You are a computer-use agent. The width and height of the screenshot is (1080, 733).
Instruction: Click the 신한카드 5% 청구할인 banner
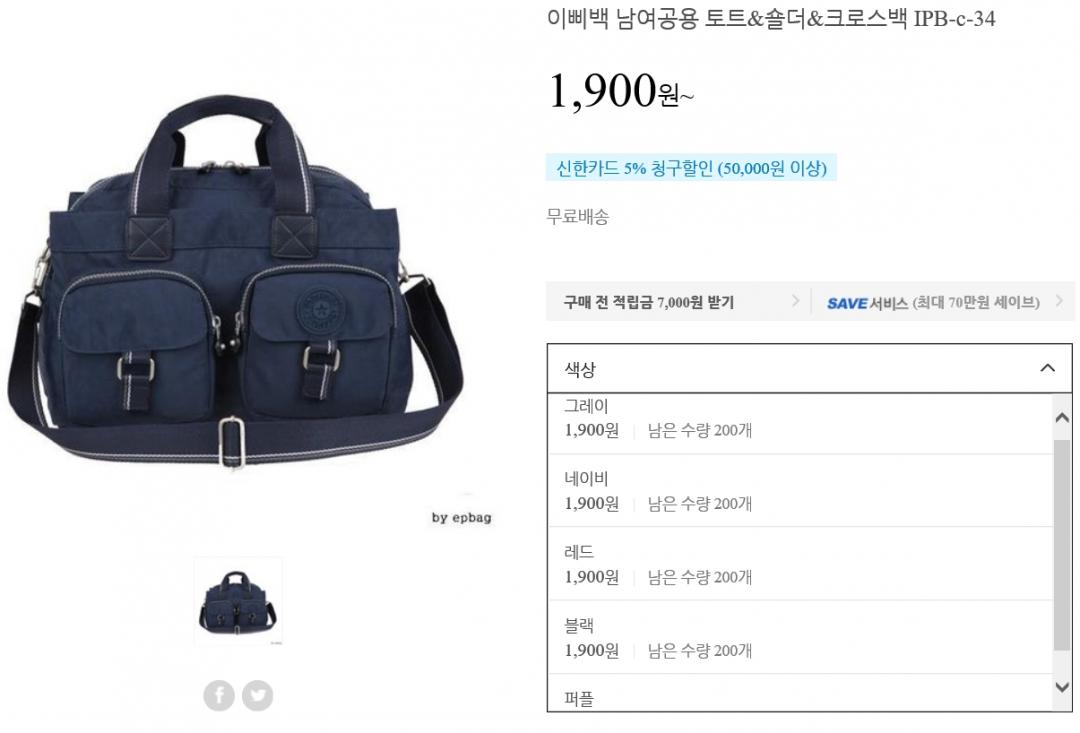[x=691, y=167]
